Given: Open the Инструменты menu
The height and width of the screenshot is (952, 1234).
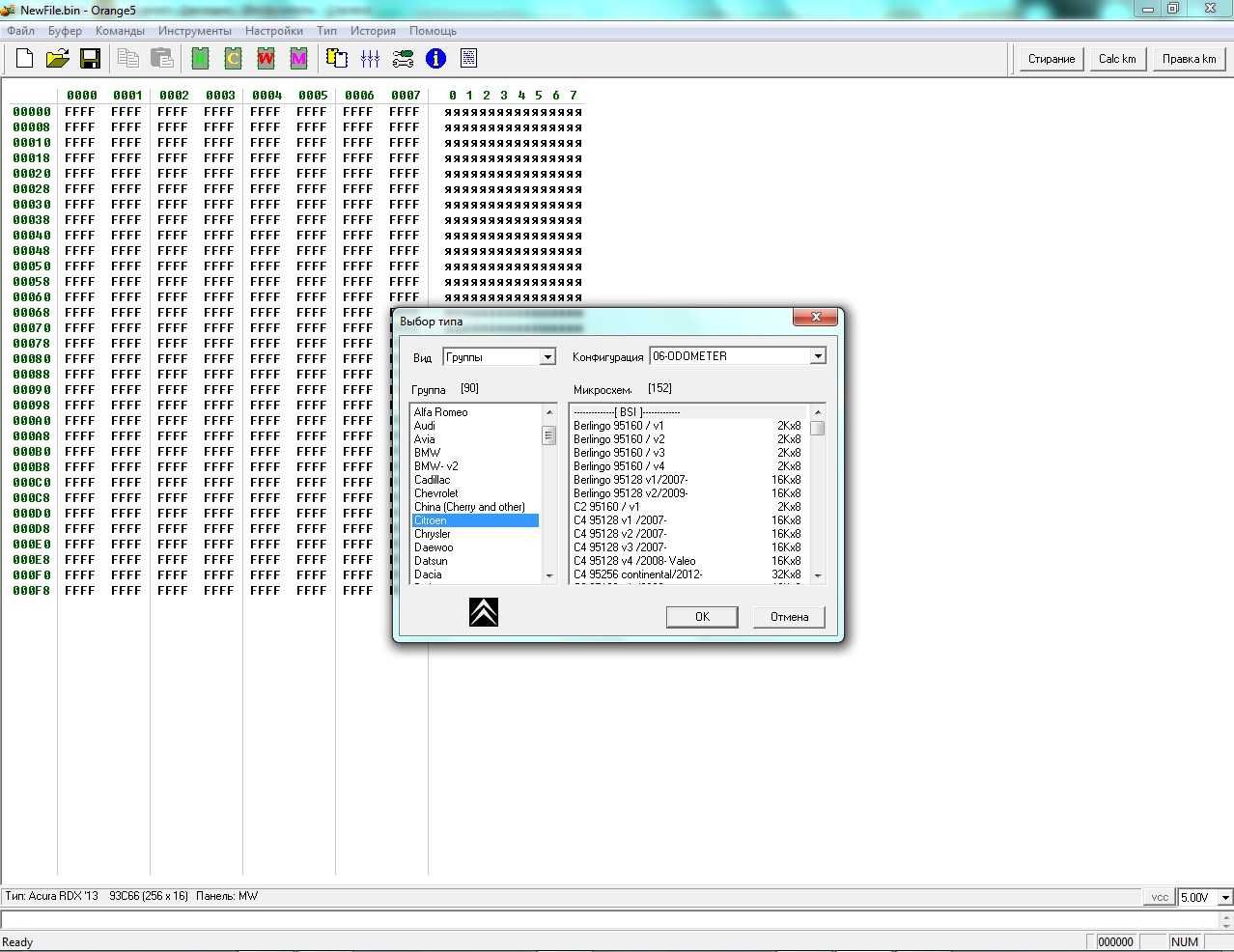Looking at the screenshot, I should click(x=195, y=31).
